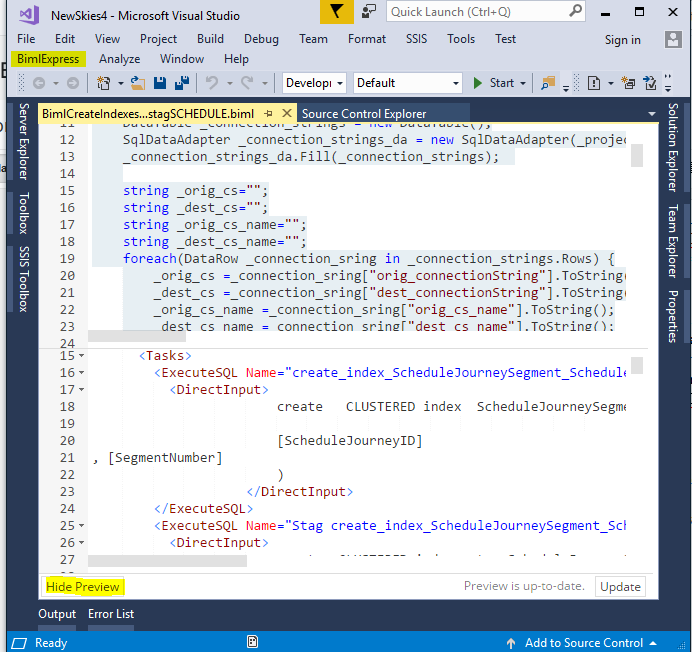Open the BimlExpress menu
Image resolution: width=692 pixels, height=652 pixels.
tap(48, 59)
